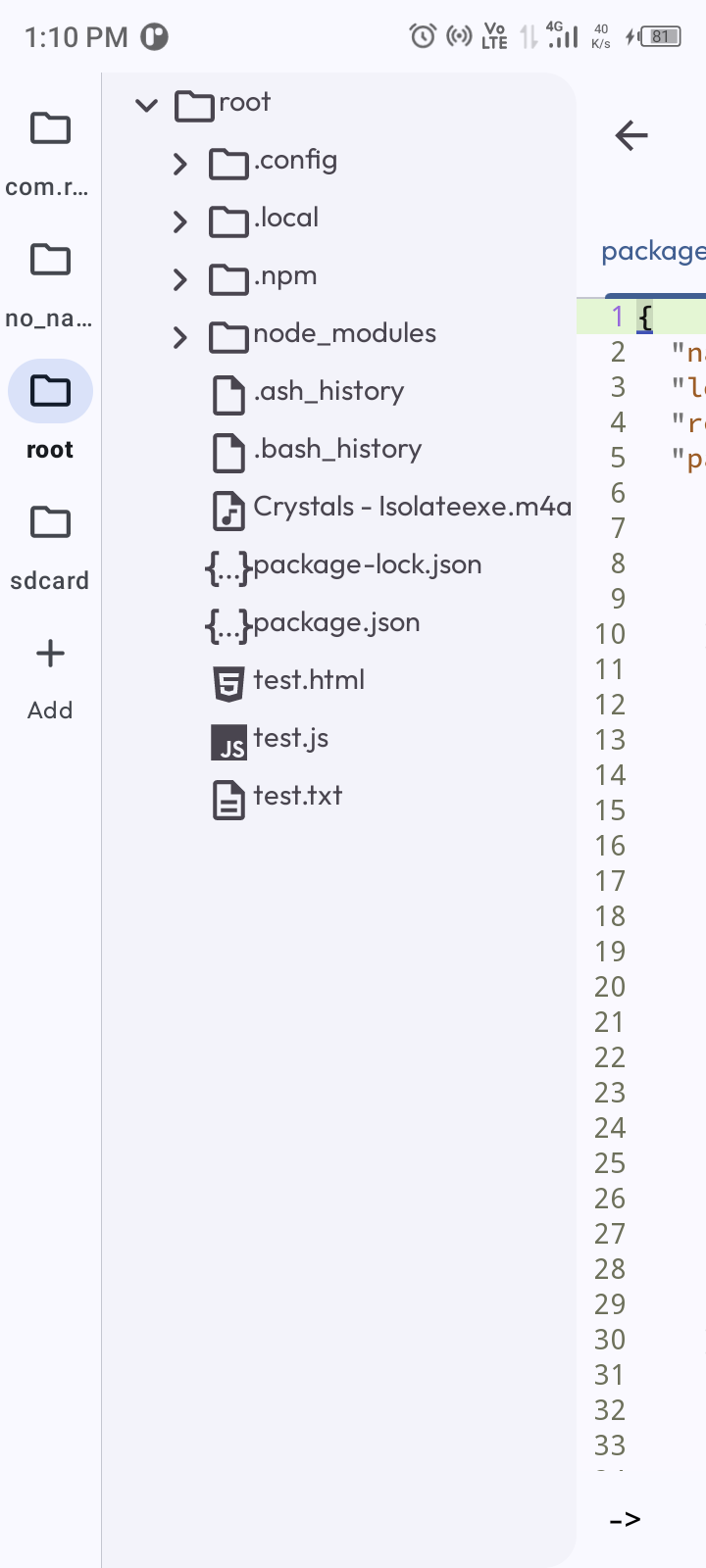706x1568 pixels.
Task: Click line number 10 in the editor gutter
Action: [x=610, y=634]
